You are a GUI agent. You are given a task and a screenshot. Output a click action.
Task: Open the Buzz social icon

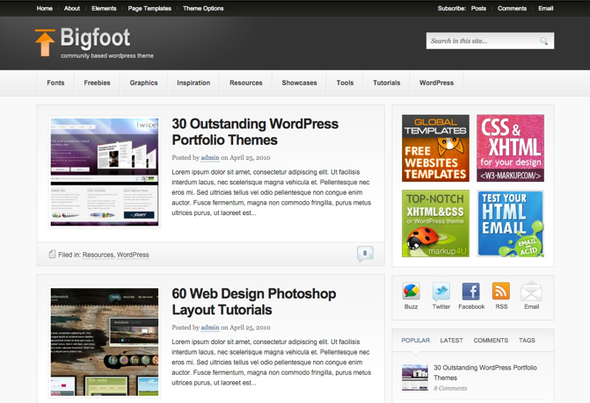pyautogui.click(x=411, y=291)
